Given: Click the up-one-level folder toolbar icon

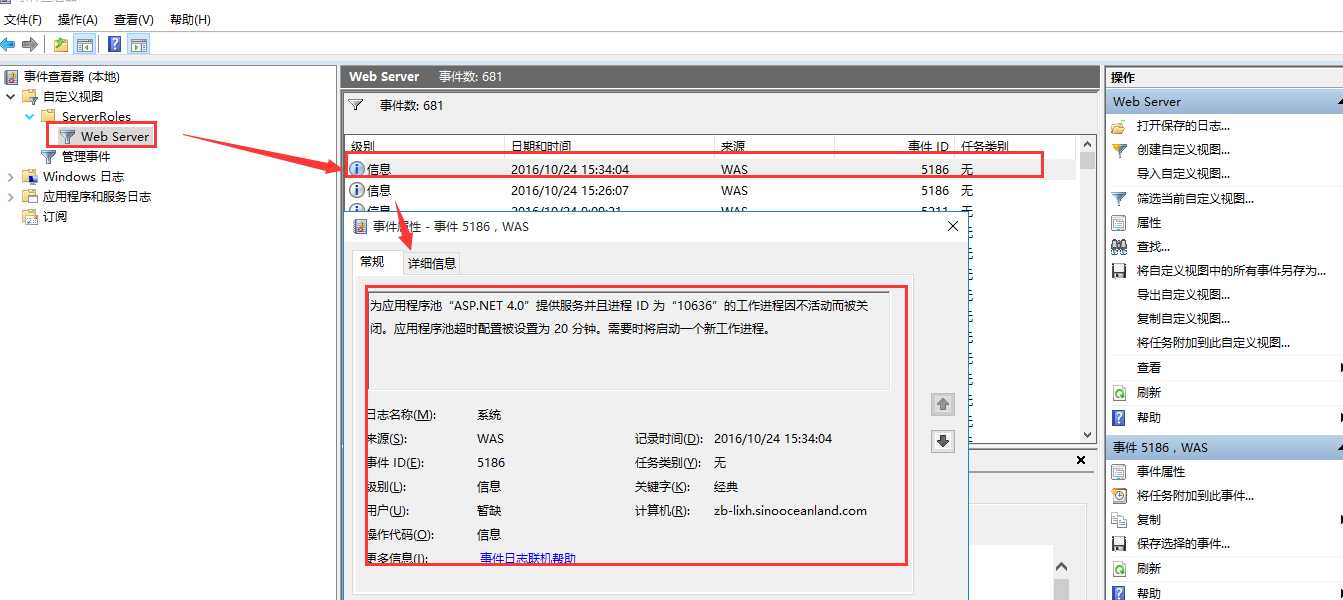Looking at the screenshot, I should [61, 45].
